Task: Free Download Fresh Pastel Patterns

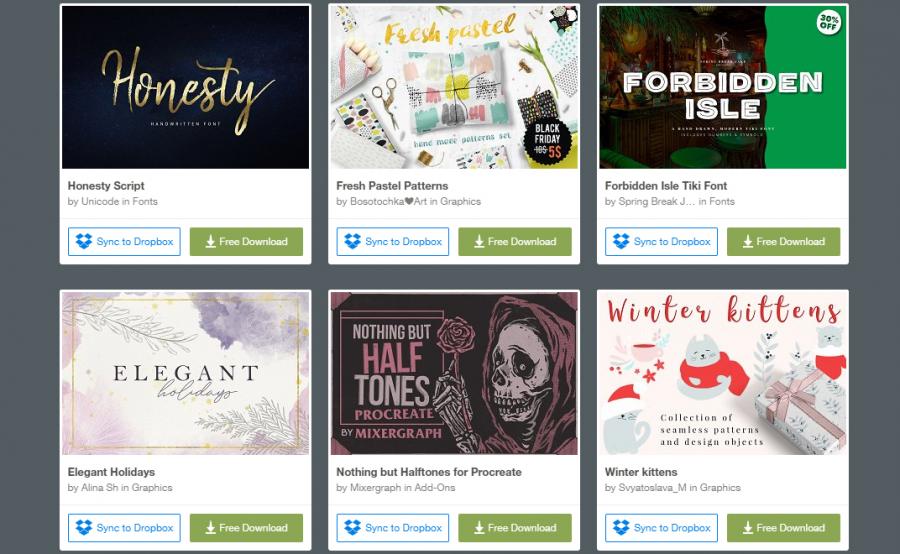Action: (x=515, y=242)
